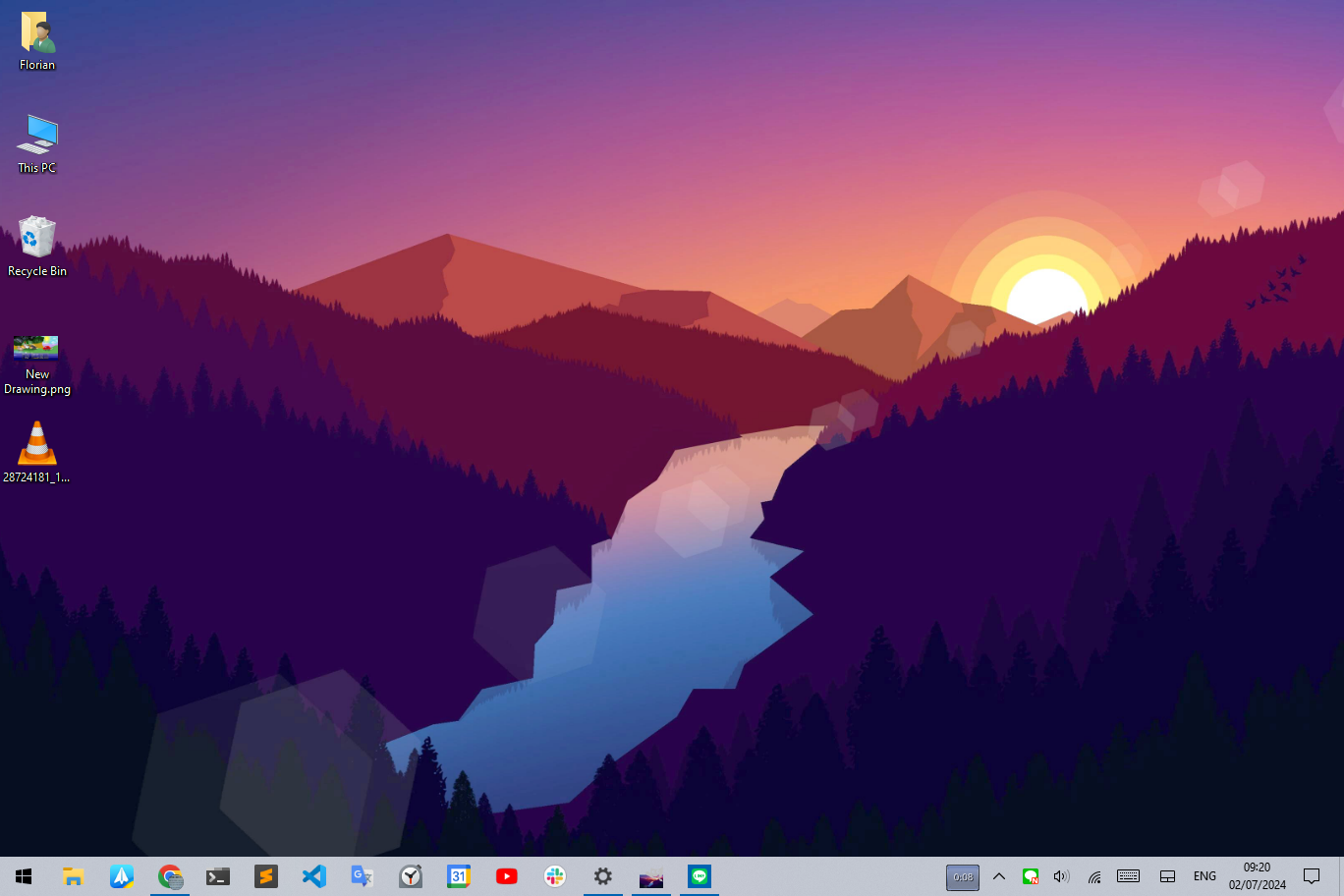The width and height of the screenshot is (1344, 896).
Task: Expand the hidden system tray icons
Action: point(999,876)
